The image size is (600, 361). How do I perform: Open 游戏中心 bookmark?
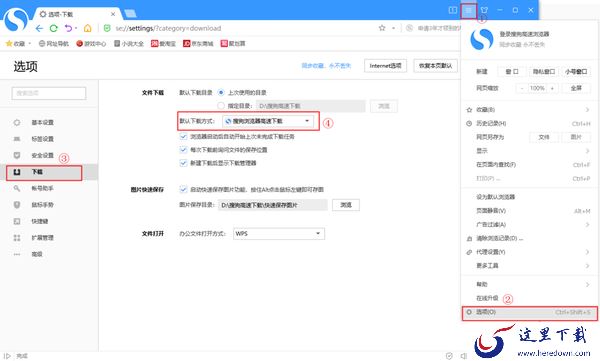coord(91,44)
